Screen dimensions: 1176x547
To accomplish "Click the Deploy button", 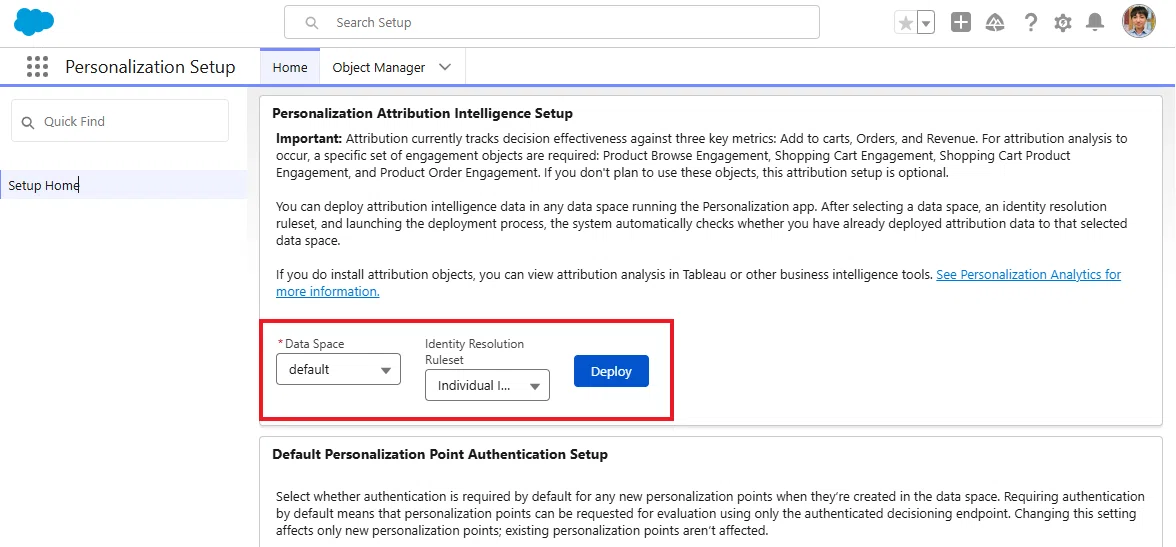I will (611, 371).
